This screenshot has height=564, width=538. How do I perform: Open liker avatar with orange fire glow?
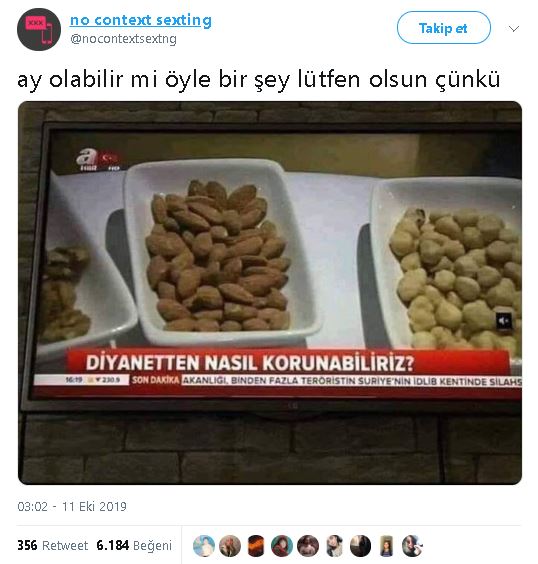pos(256,546)
